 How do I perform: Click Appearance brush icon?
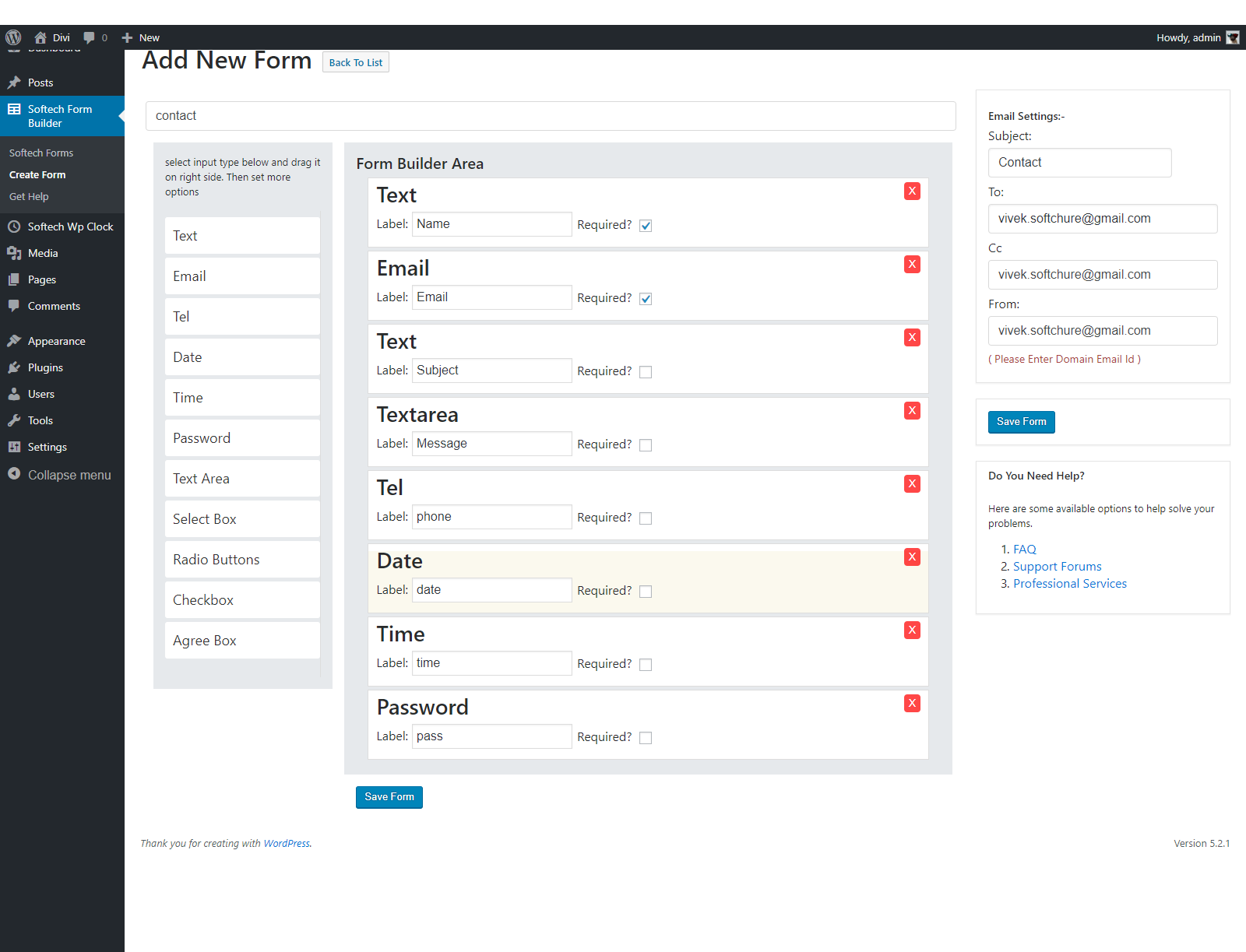pos(14,341)
